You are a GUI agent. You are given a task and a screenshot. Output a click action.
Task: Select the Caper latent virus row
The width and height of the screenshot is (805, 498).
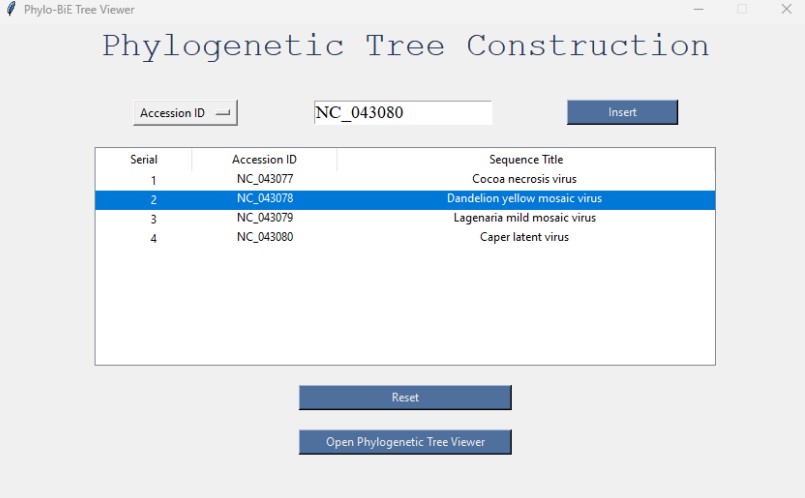[405, 238]
